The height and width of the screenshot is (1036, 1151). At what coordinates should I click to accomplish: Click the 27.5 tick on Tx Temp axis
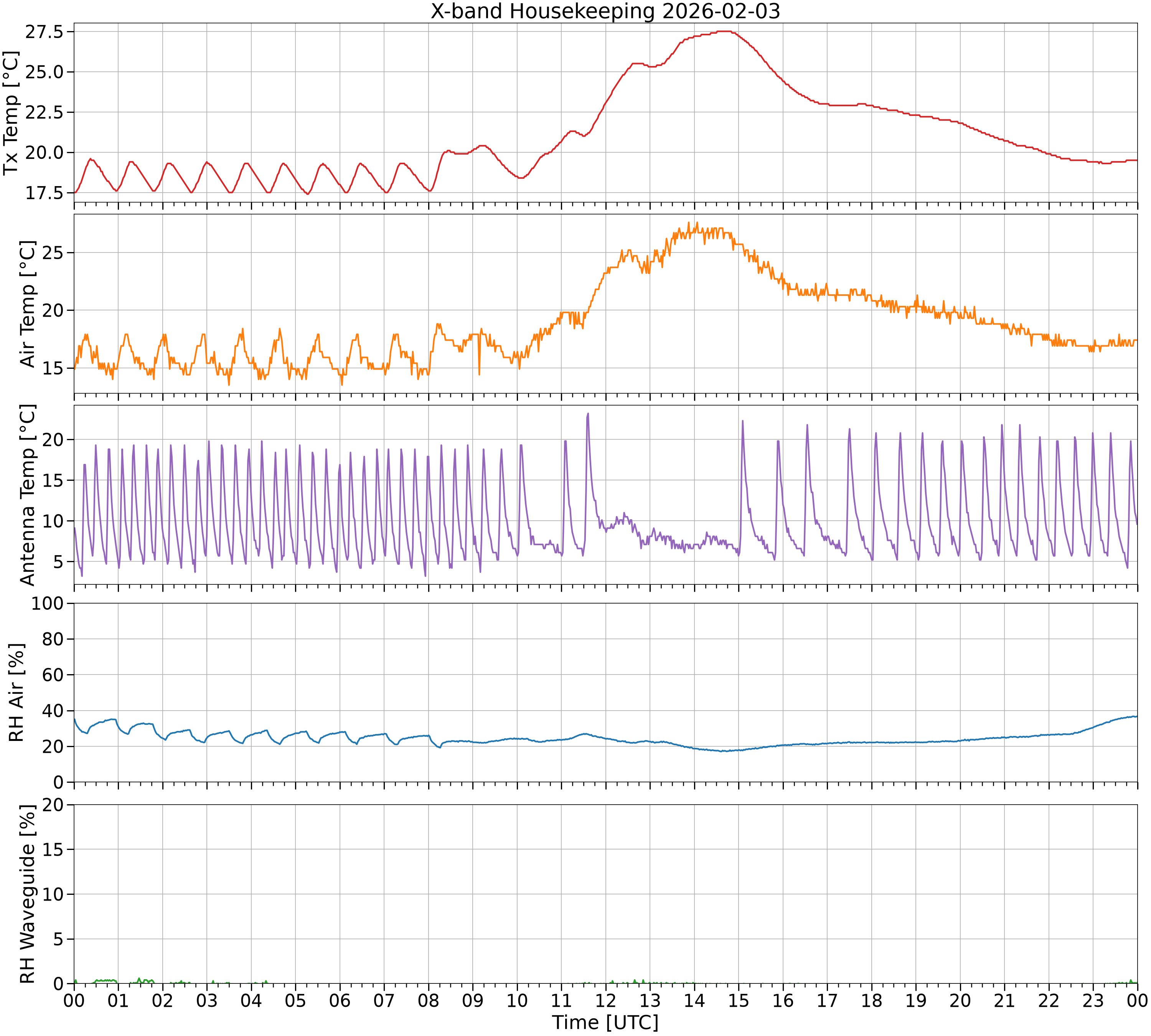(45, 32)
